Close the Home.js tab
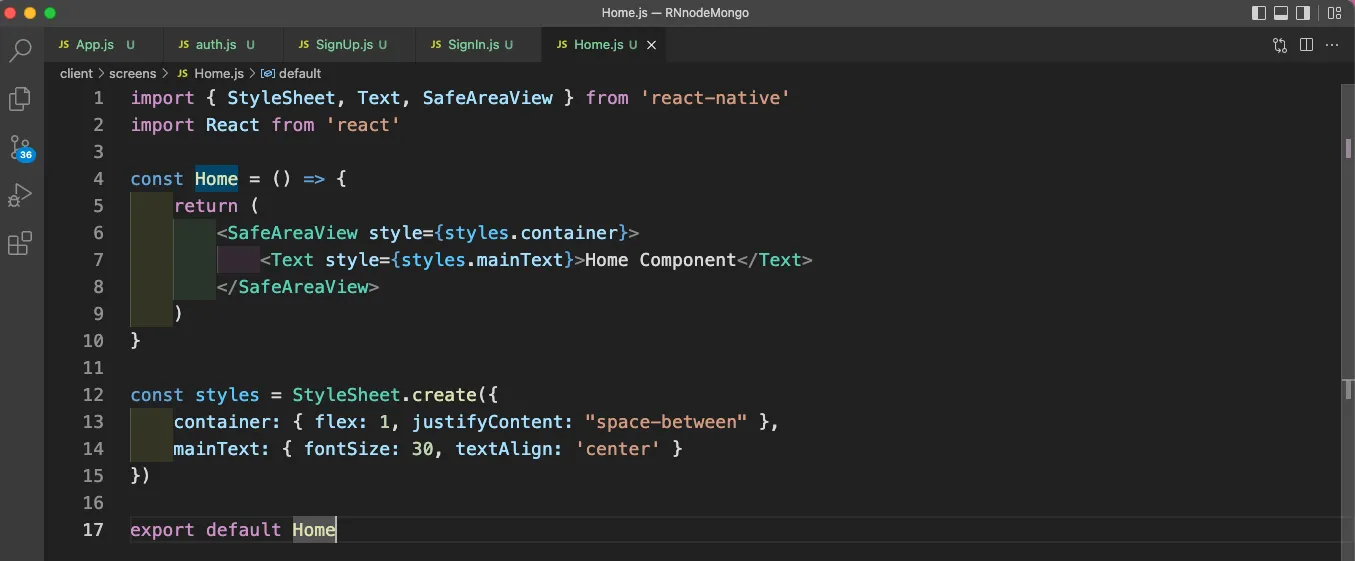 652,45
